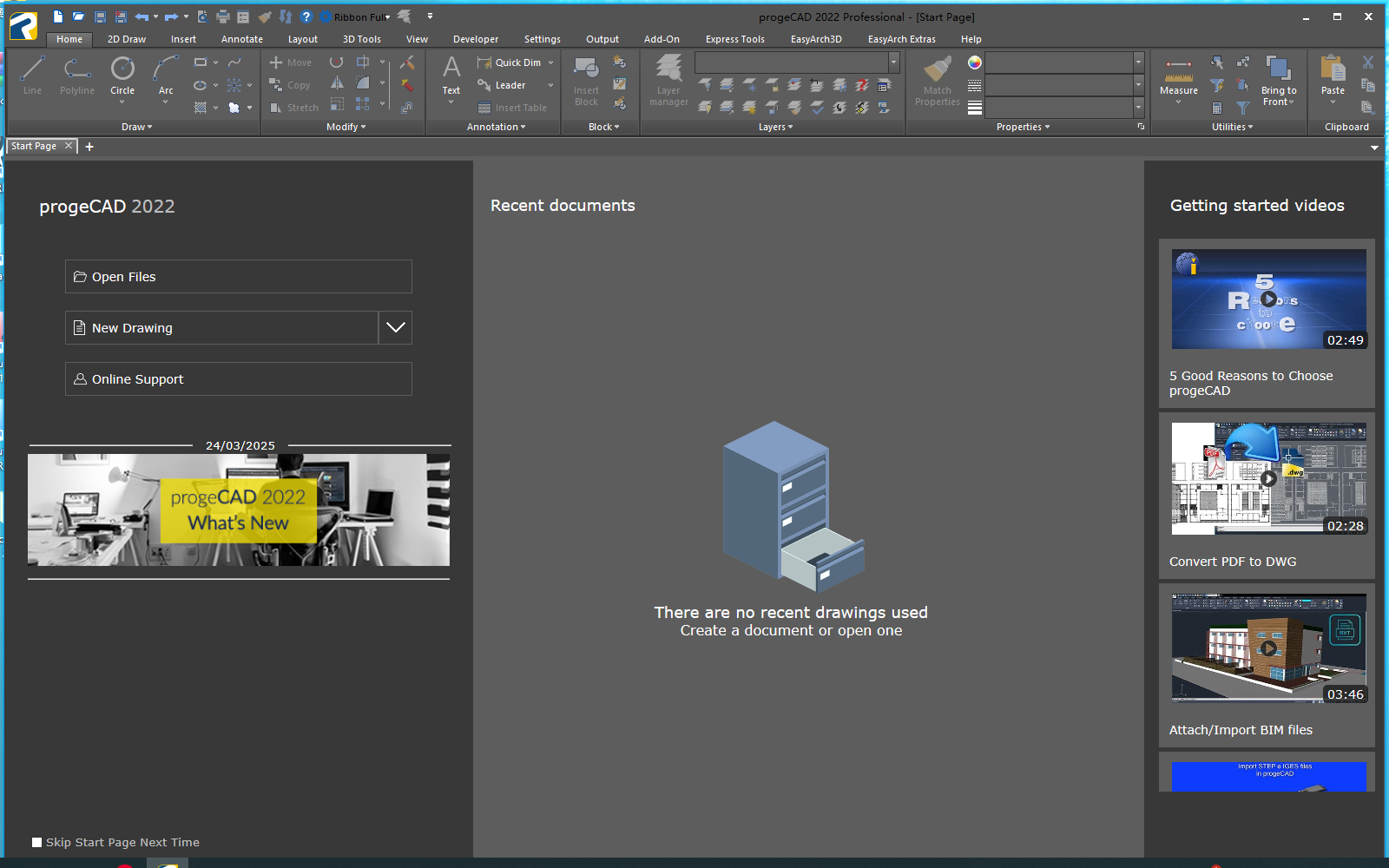
Task: Click the Text annotation tool
Action: [451, 76]
